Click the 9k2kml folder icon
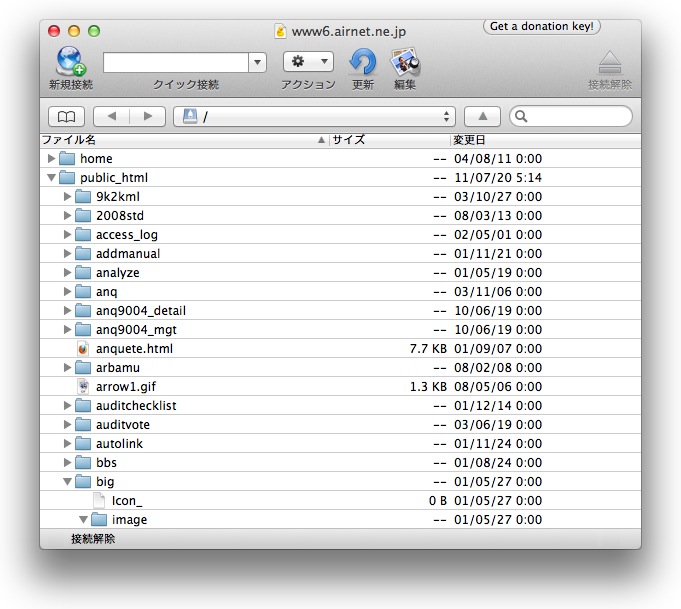Screen dimensions: 681x609 [x=83, y=197]
